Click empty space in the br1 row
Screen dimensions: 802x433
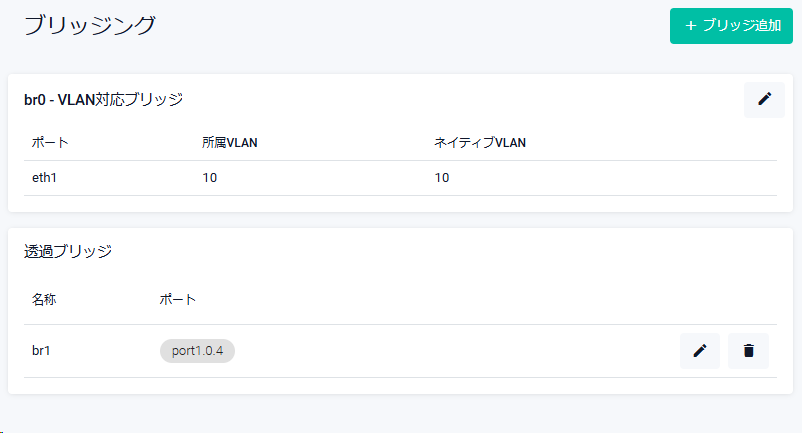click(450, 351)
